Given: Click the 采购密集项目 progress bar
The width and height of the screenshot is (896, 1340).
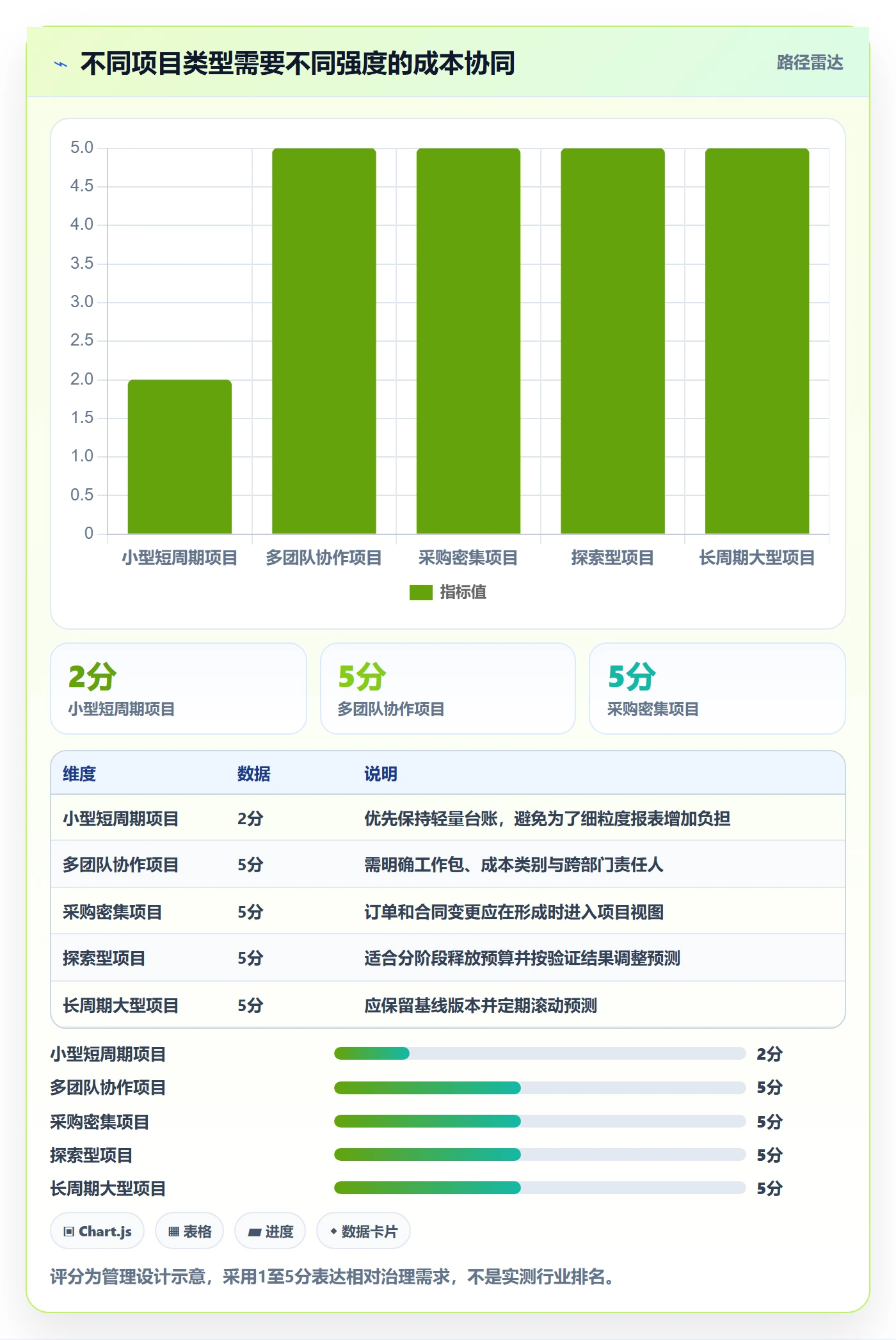Looking at the screenshot, I should click(x=540, y=1121).
